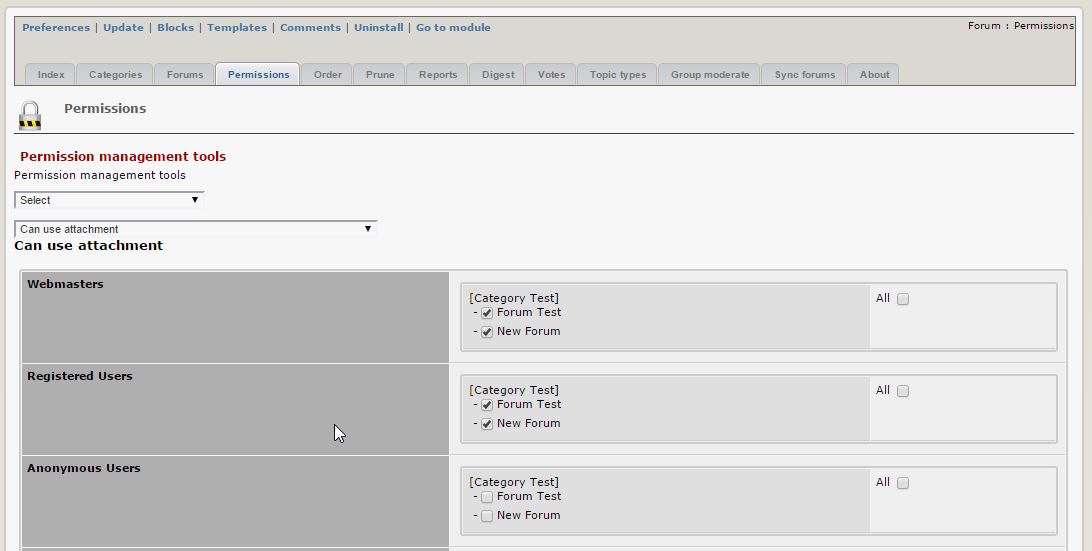
Task: Check New Forum for Anonymous Users
Action: coord(487,516)
